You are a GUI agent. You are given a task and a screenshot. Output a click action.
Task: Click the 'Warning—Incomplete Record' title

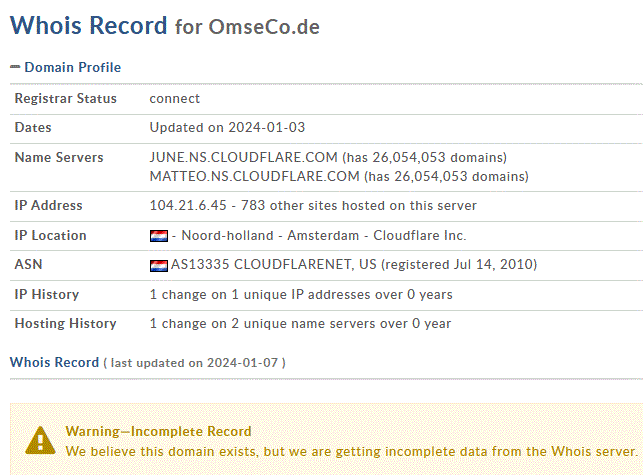158,431
